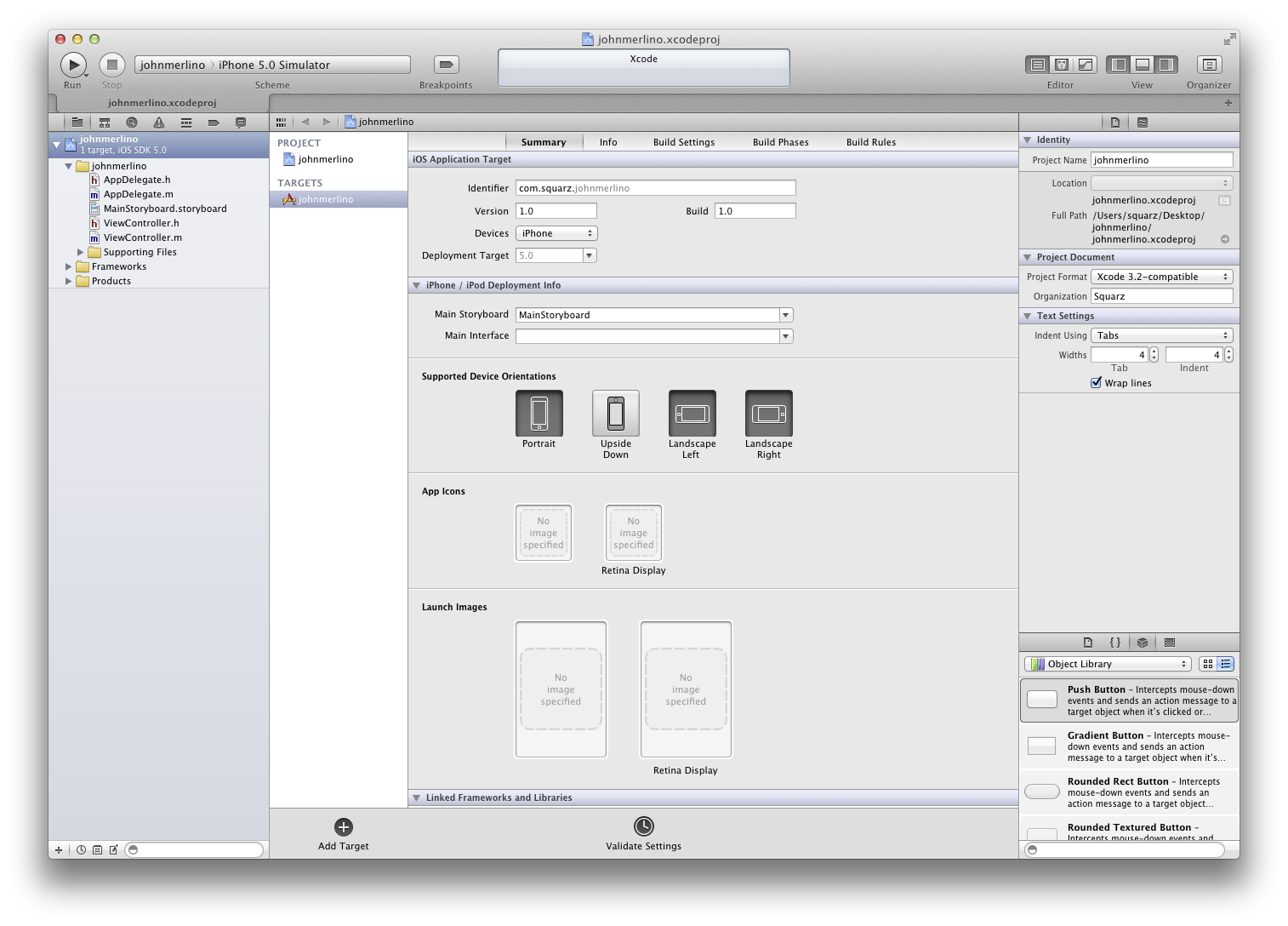This screenshot has height=926, width=1288.
Task: Click the Run button
Action: click(73, 65)
